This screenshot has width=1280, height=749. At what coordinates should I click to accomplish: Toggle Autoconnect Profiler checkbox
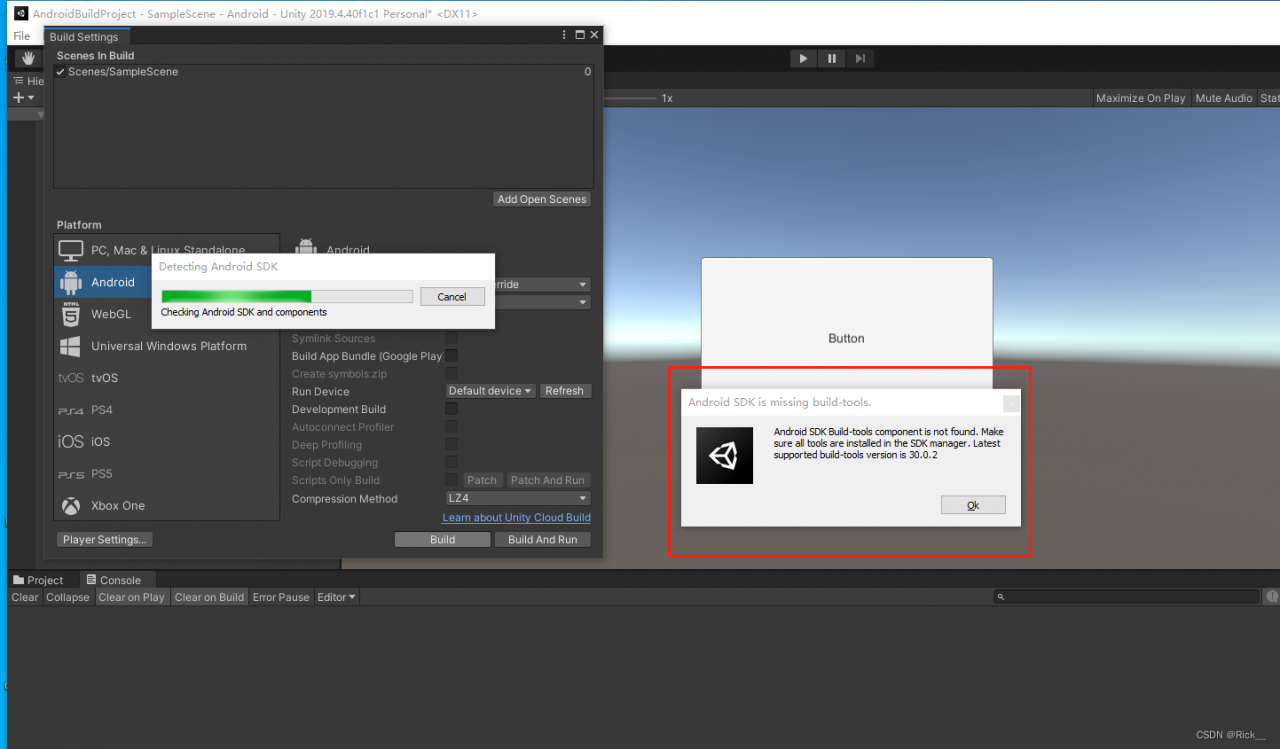tap(451, 427)
